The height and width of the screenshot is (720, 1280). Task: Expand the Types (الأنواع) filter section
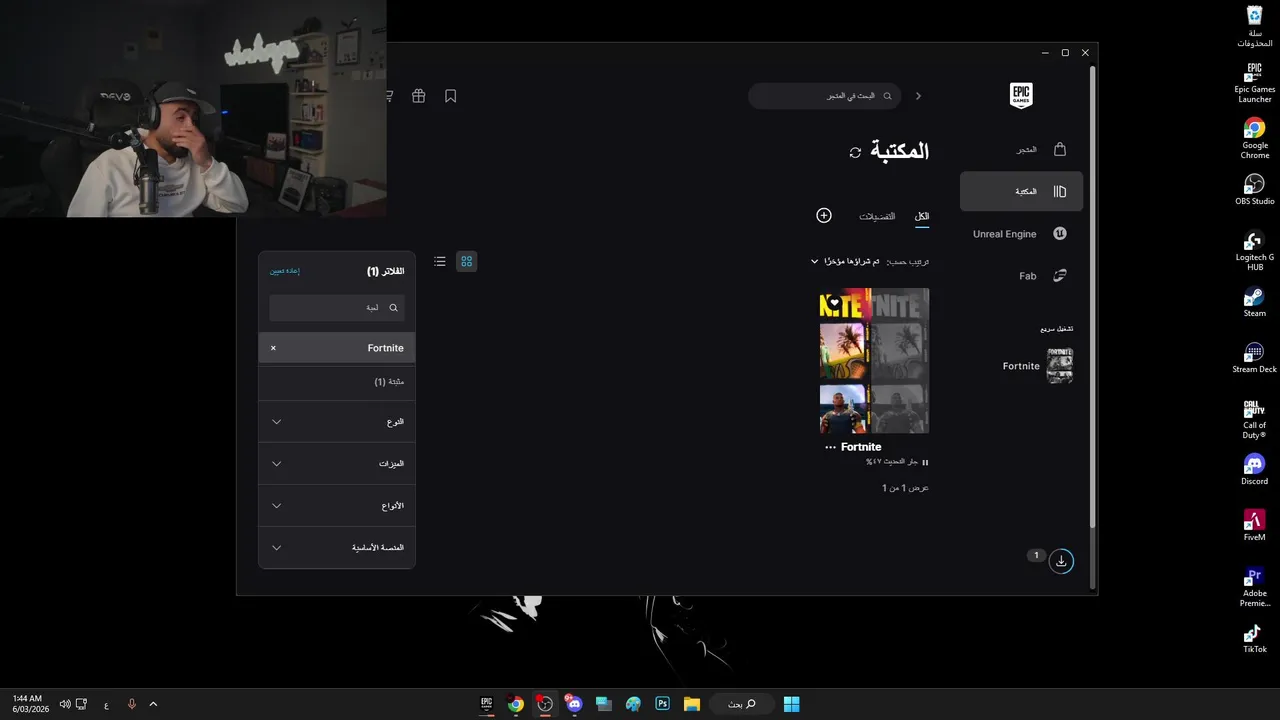pyautogui.click(x=337, y=506)
